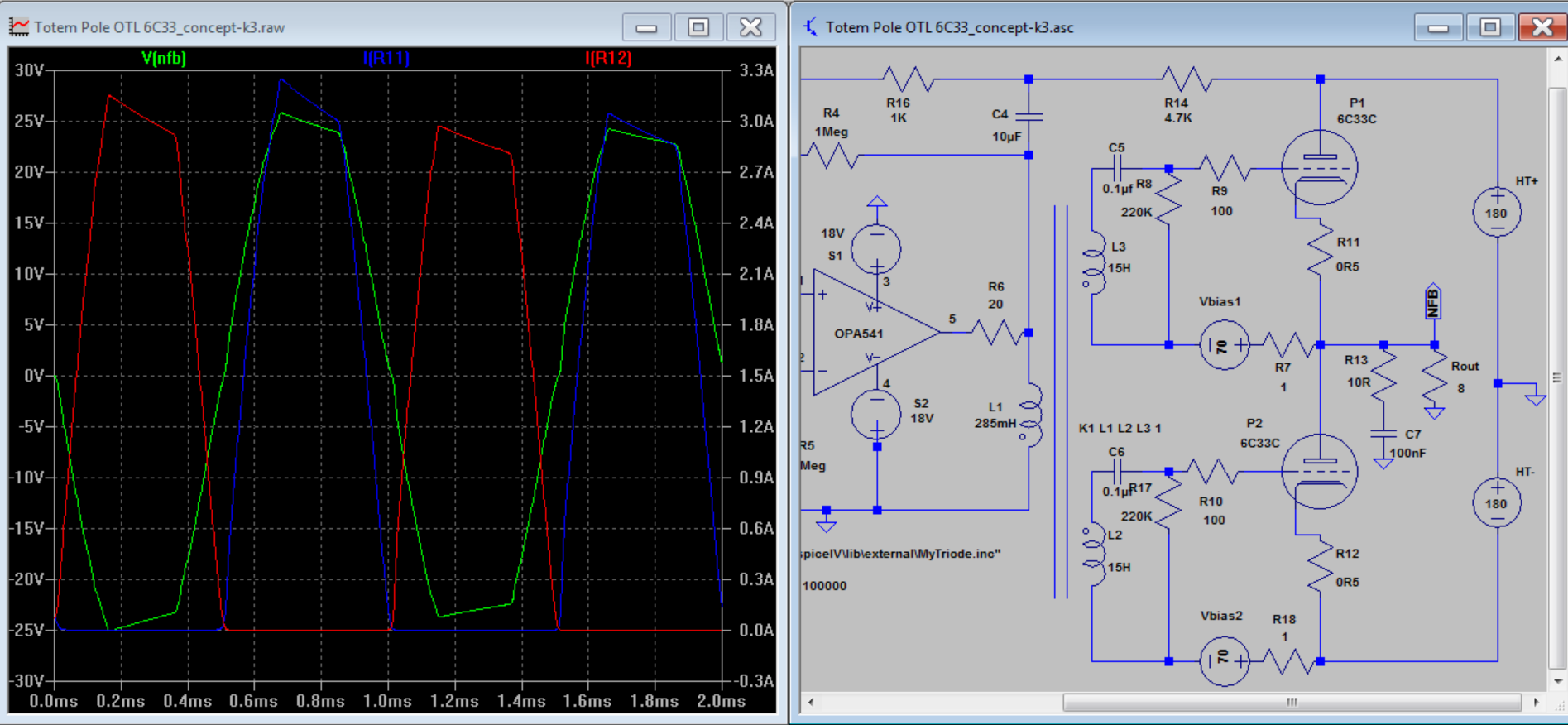Click the C6 0.1µF capacitor symbol
The image size is (1568, 725).
click(x=1117, y=473)
